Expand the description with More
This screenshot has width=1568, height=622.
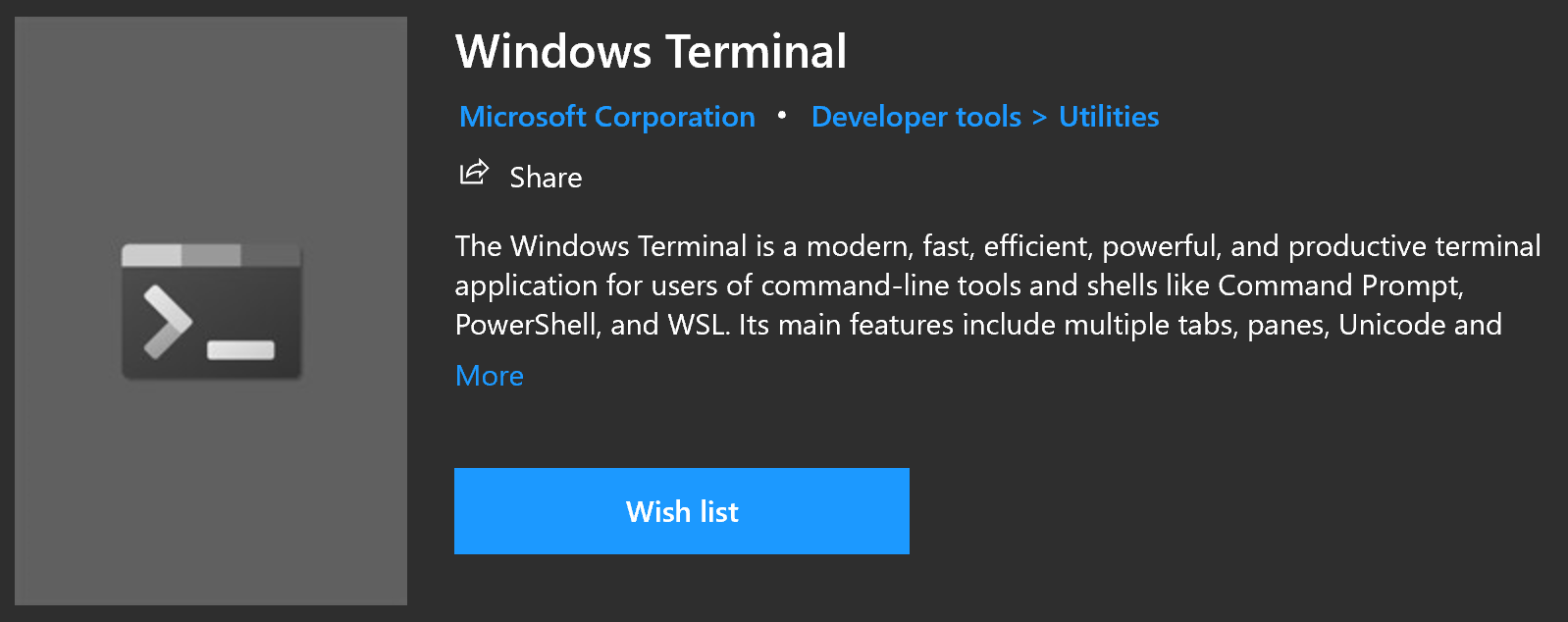tap(489, 376)
